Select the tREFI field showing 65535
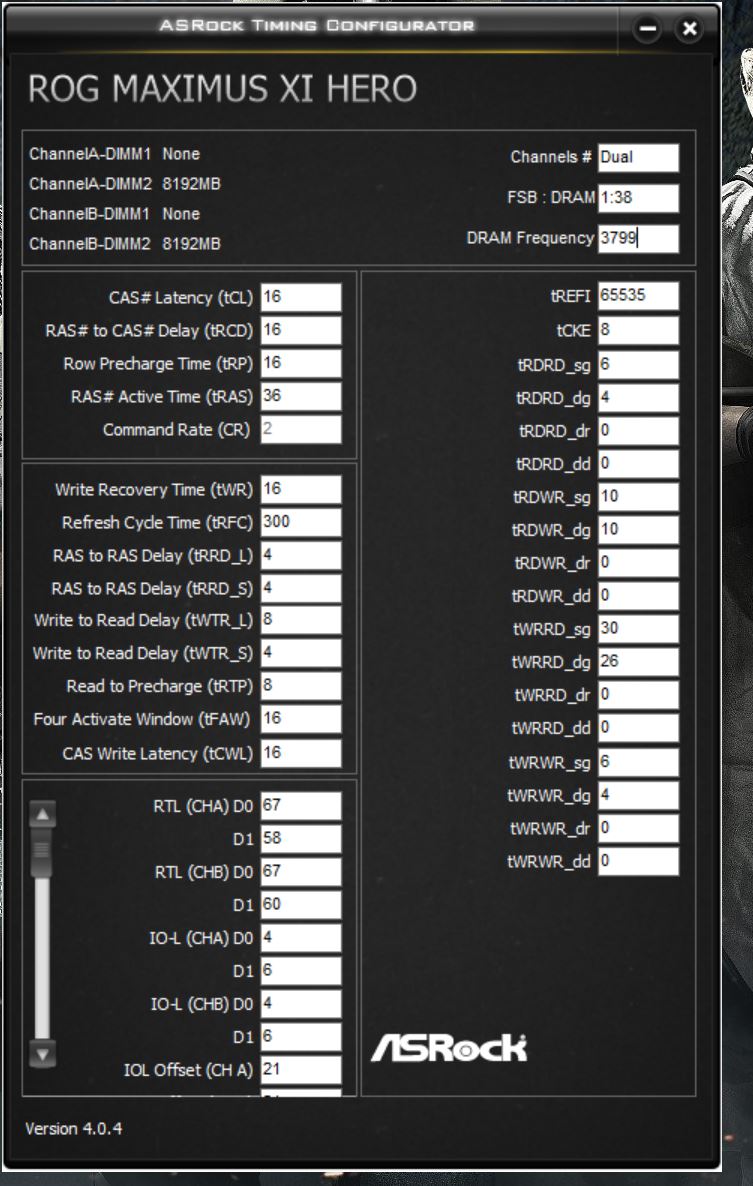 638,296
